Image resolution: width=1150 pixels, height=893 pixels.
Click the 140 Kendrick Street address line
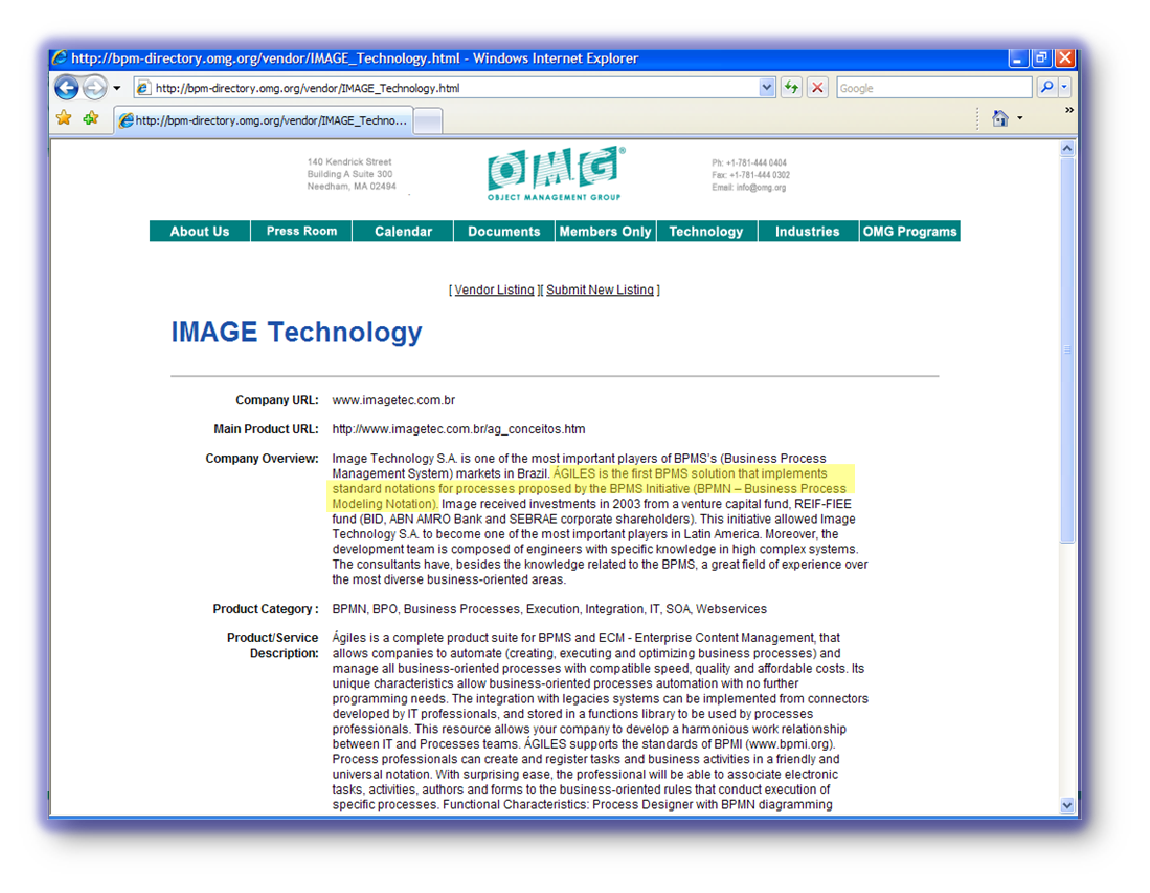point(349,162)
